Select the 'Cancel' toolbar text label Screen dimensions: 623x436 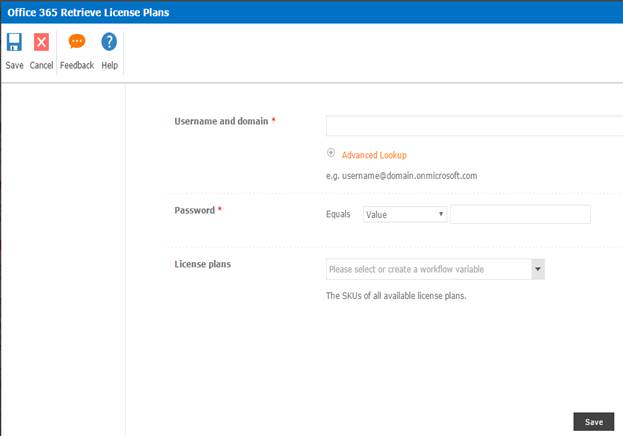[41, 65]
